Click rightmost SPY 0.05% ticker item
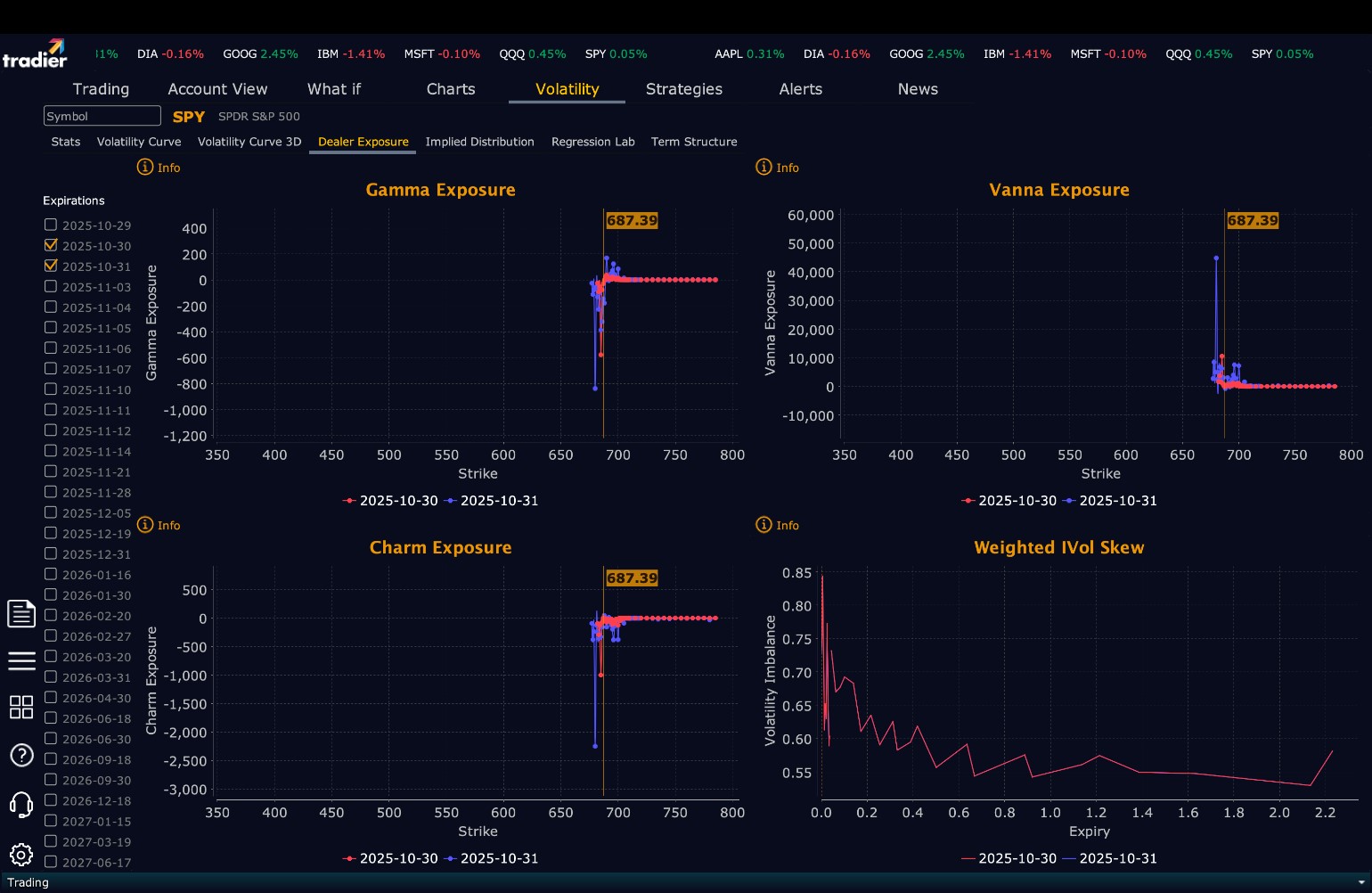Image resolution: width=1372 pixels, height=893 pixels. click(1282, 54)
